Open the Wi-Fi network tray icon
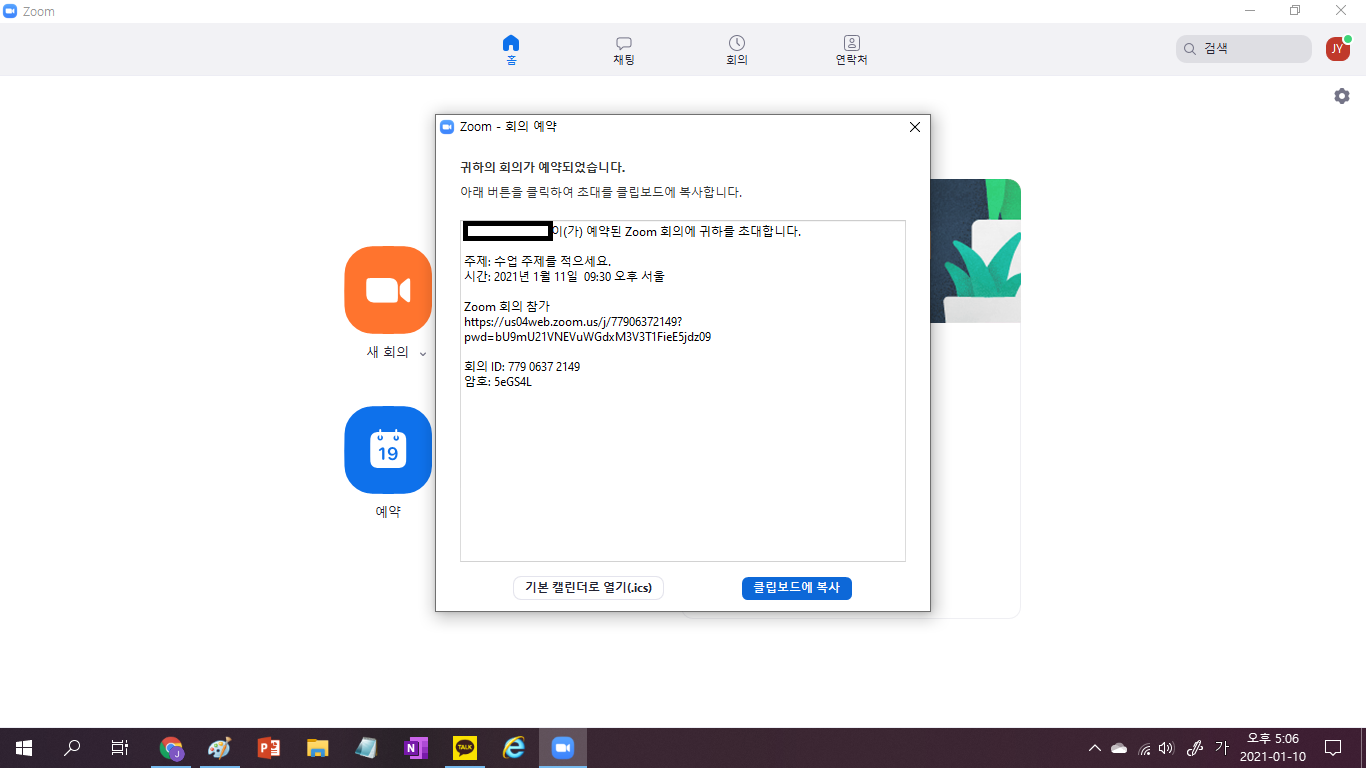The height and width of the screenshot is (768, 1366). coord(1144,748)
